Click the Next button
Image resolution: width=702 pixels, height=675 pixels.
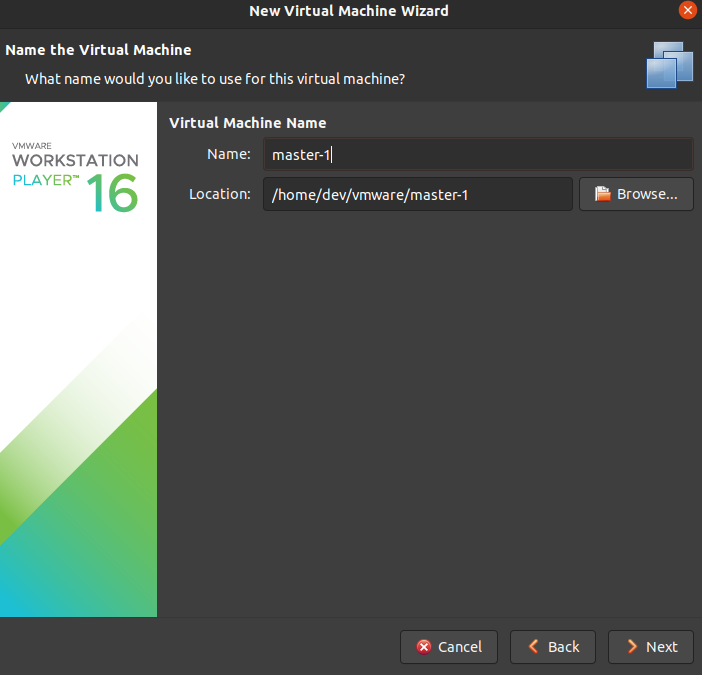[x=651, y=647]
